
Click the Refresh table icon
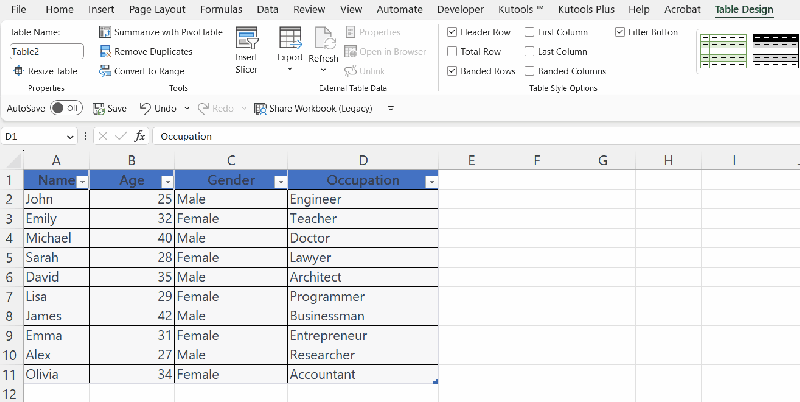[x=323, y=38]
